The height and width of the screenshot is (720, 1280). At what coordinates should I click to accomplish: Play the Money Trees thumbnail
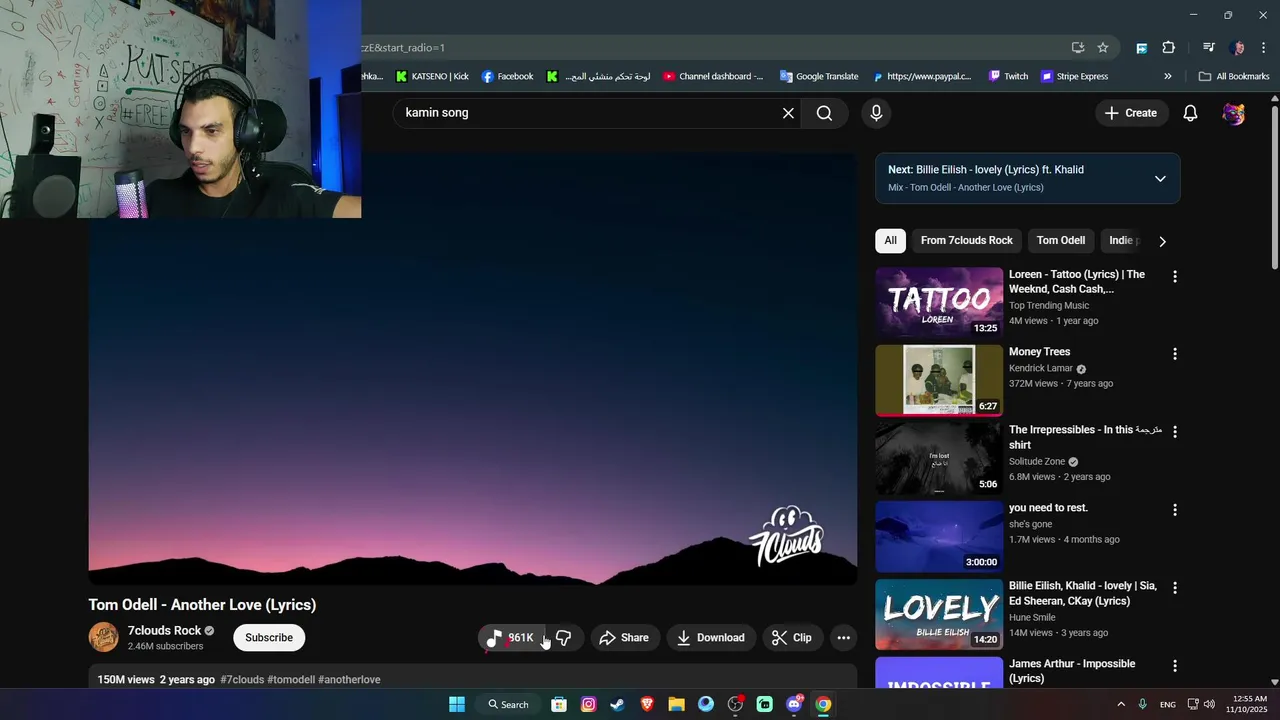pyautogui.click(x=939, y=381)
